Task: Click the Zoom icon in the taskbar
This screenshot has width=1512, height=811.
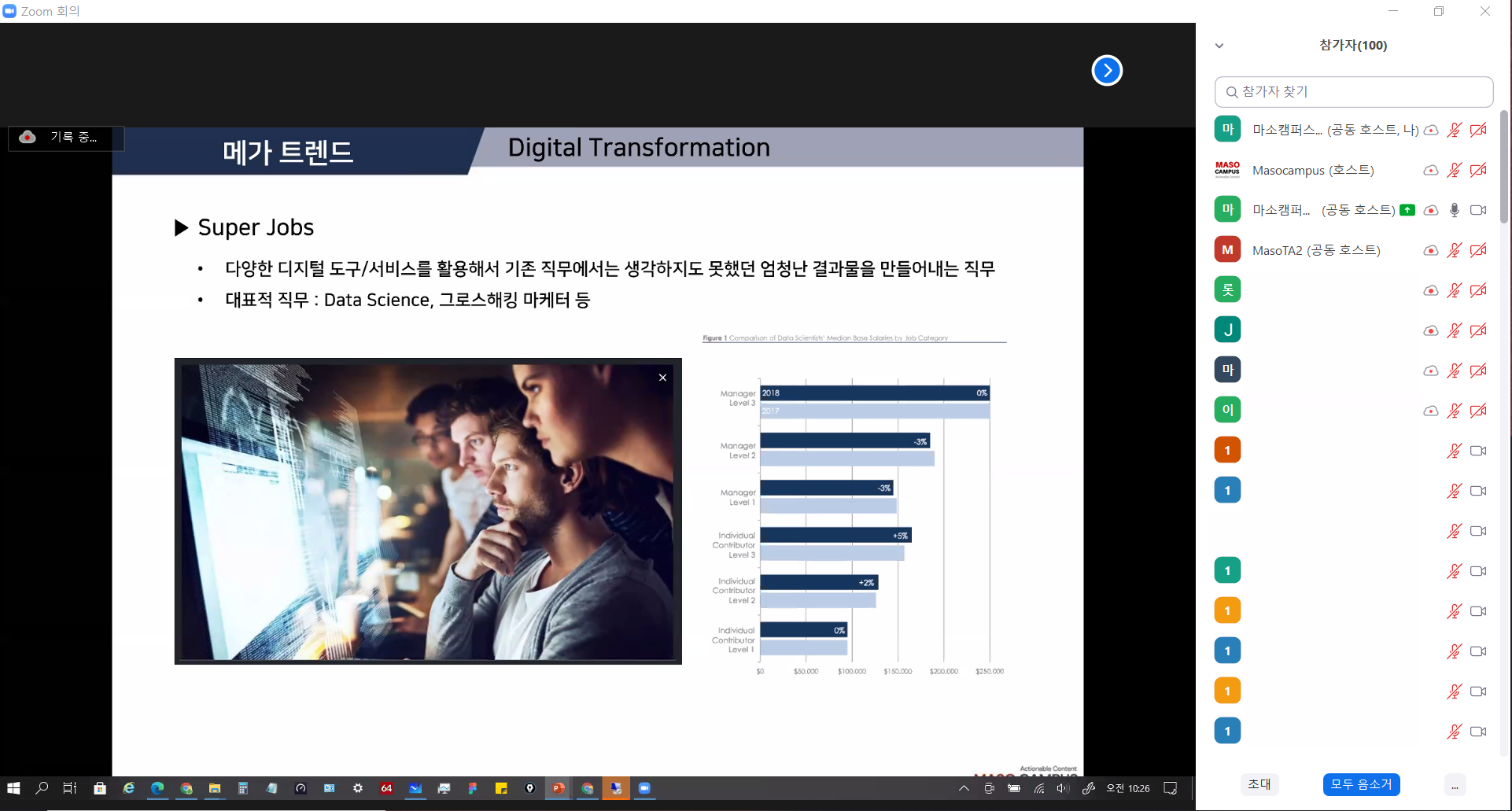Action: 644,788
